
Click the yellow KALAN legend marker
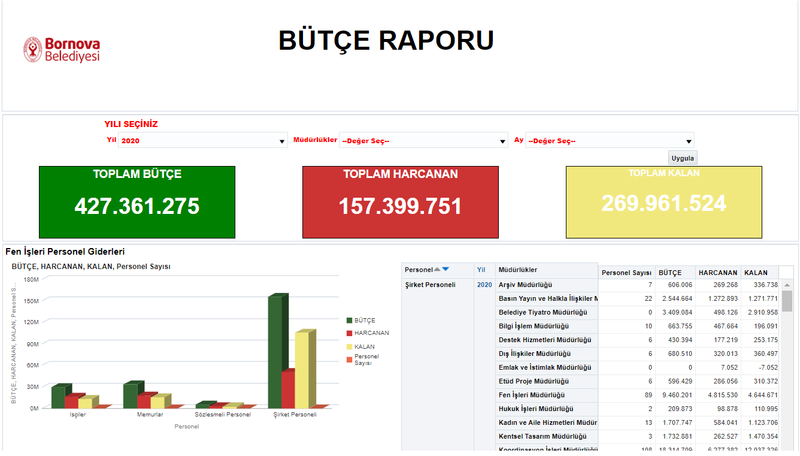point(349,347)
